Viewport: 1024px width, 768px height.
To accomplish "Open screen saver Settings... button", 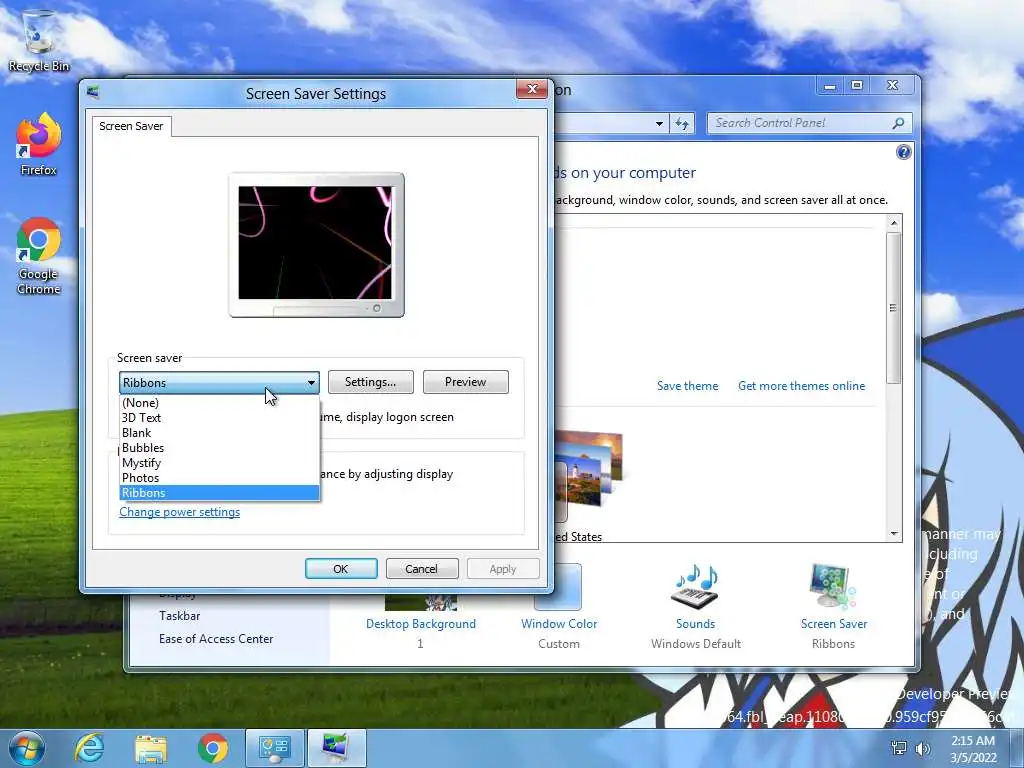I will [370, 382].
